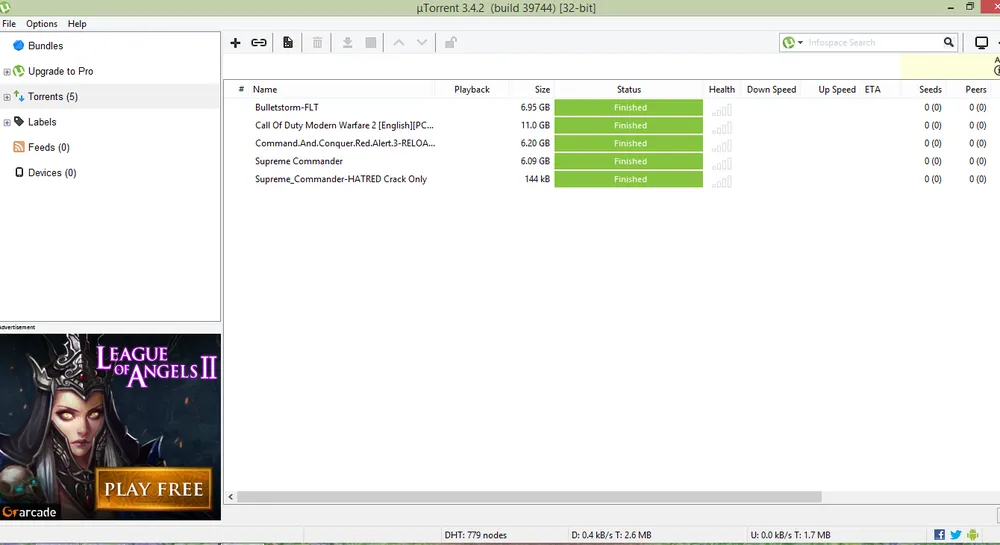
Task: Open the File menu
Action: pos(9,24)
